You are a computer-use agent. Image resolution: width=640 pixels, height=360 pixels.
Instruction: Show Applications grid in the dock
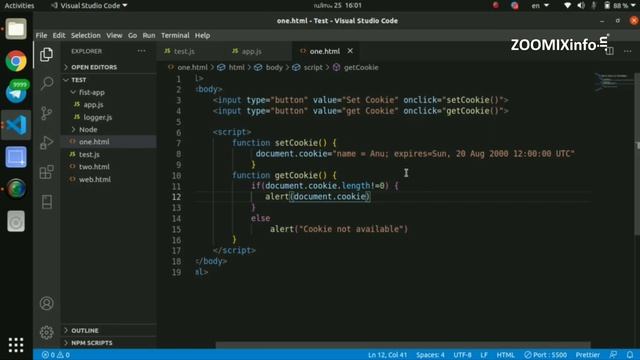[16, 345]
